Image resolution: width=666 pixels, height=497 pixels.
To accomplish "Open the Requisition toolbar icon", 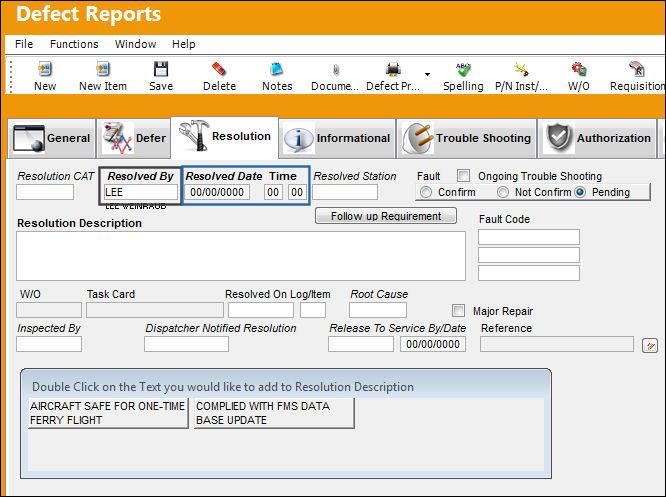I will 637,69.
